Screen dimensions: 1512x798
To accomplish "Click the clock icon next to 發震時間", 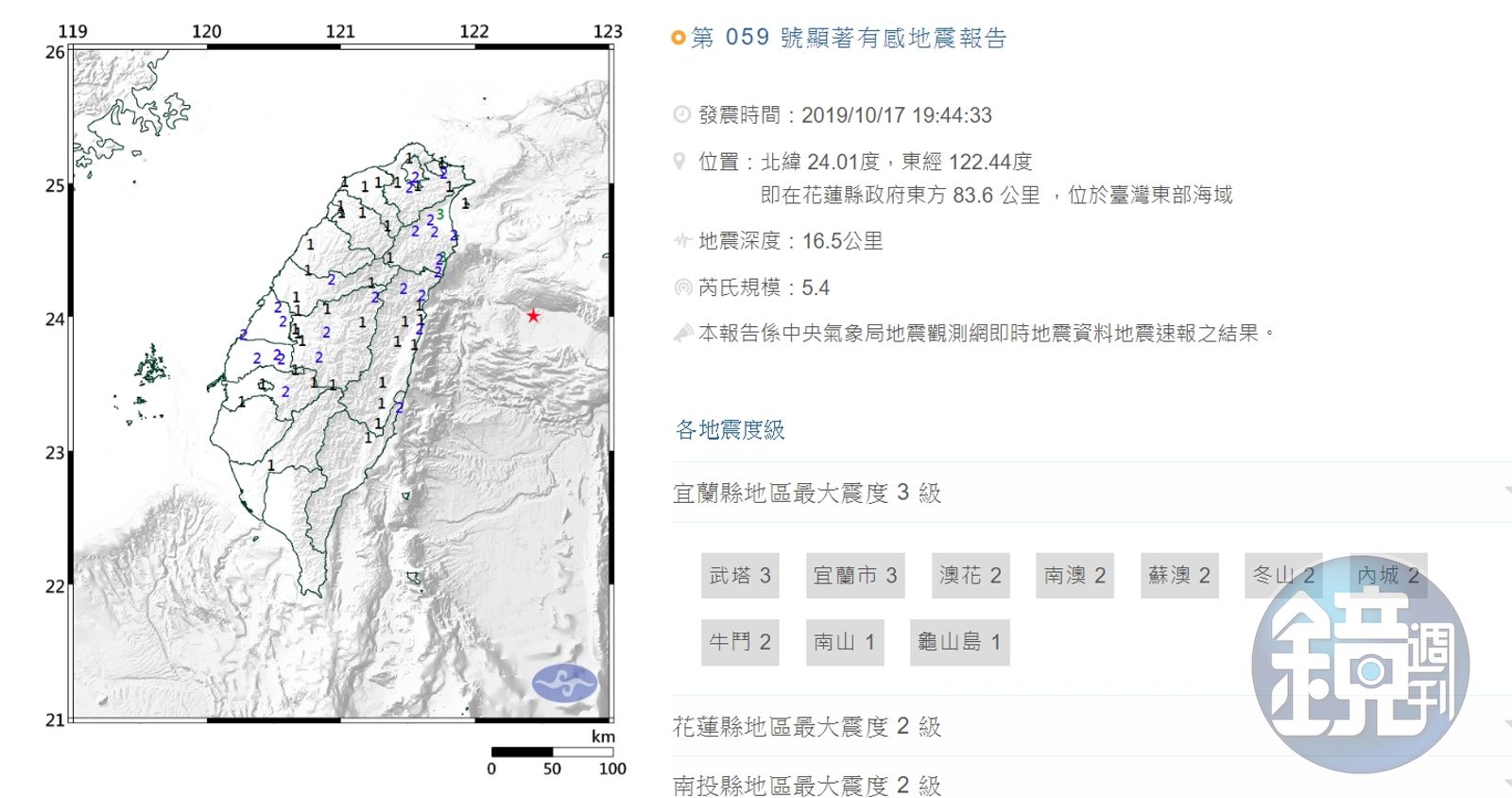I will (x=681, y=115).
